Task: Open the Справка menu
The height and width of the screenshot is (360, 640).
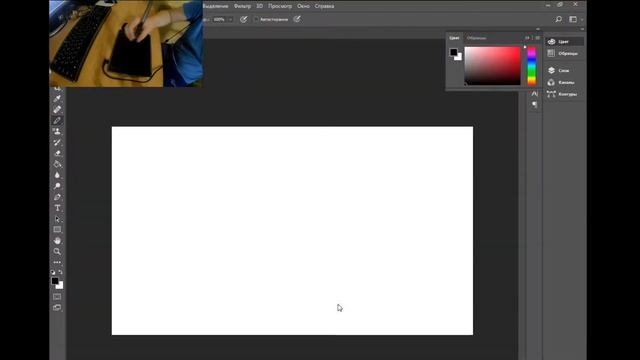Action: point(324,6)
